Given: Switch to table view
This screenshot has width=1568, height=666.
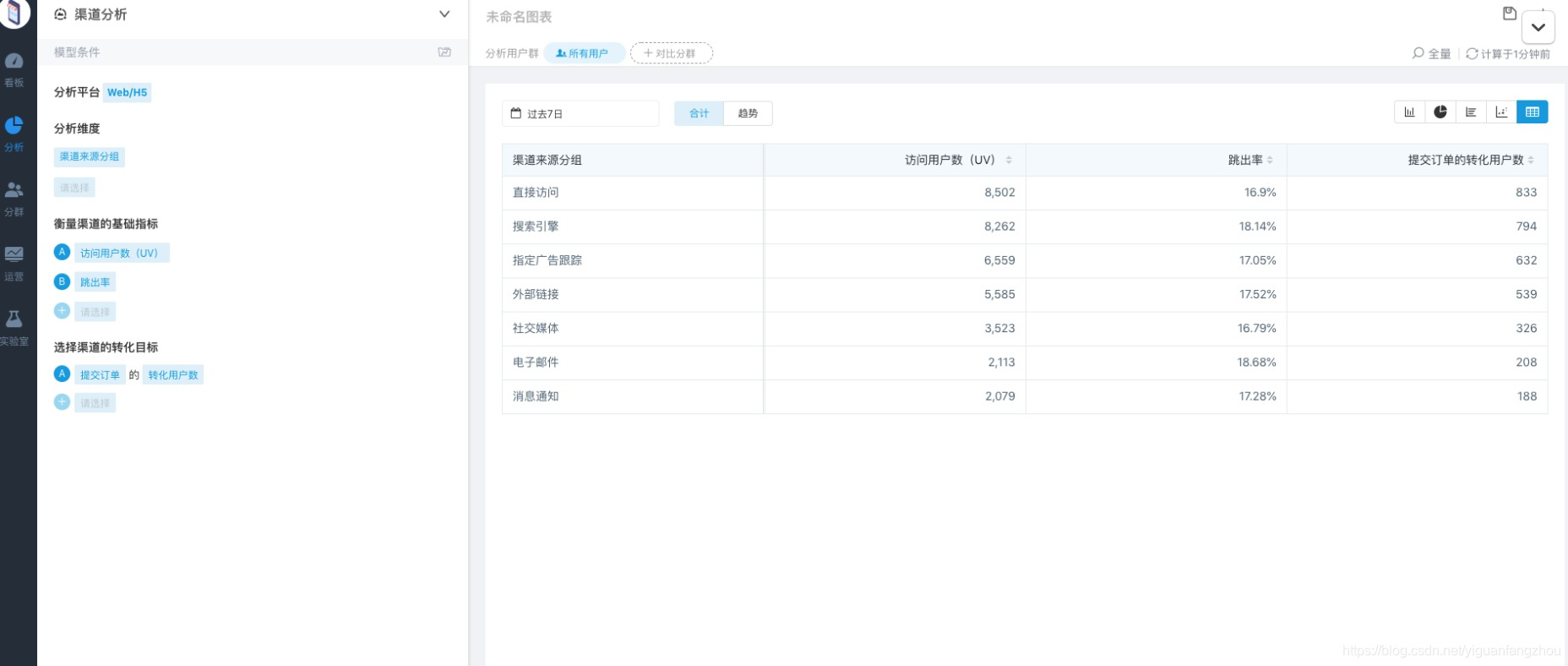Looking at the screenshot, I should (x=1533, y=112).
